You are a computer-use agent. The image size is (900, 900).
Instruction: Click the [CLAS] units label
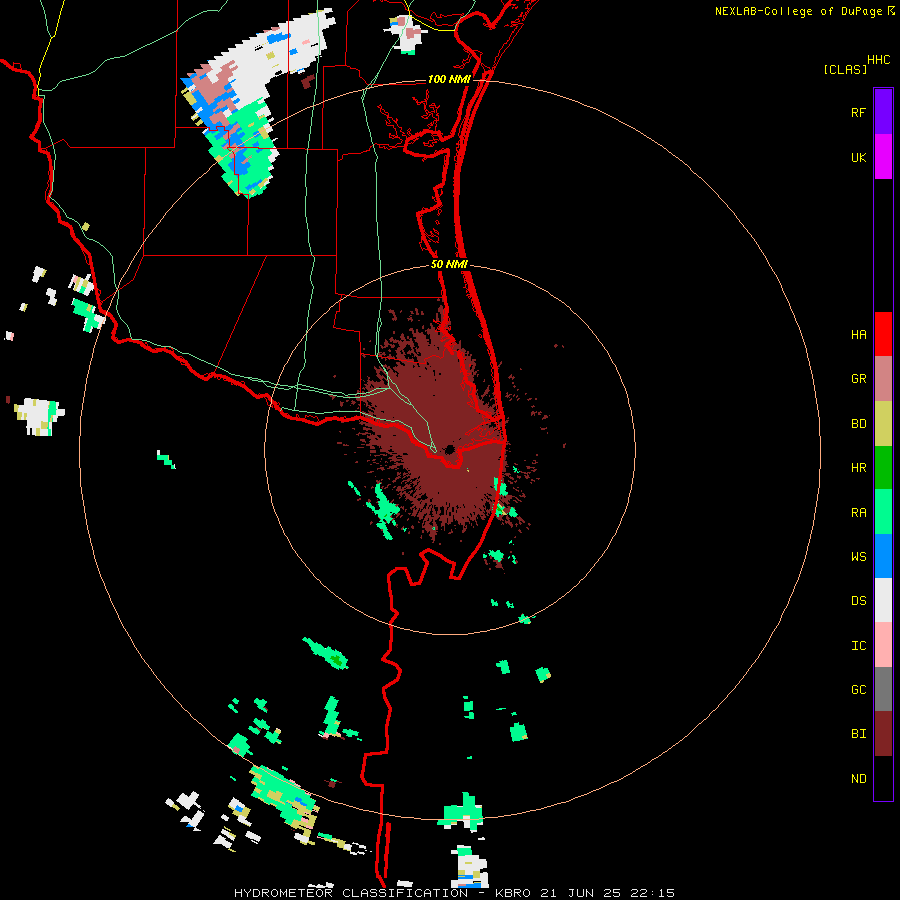845,69
